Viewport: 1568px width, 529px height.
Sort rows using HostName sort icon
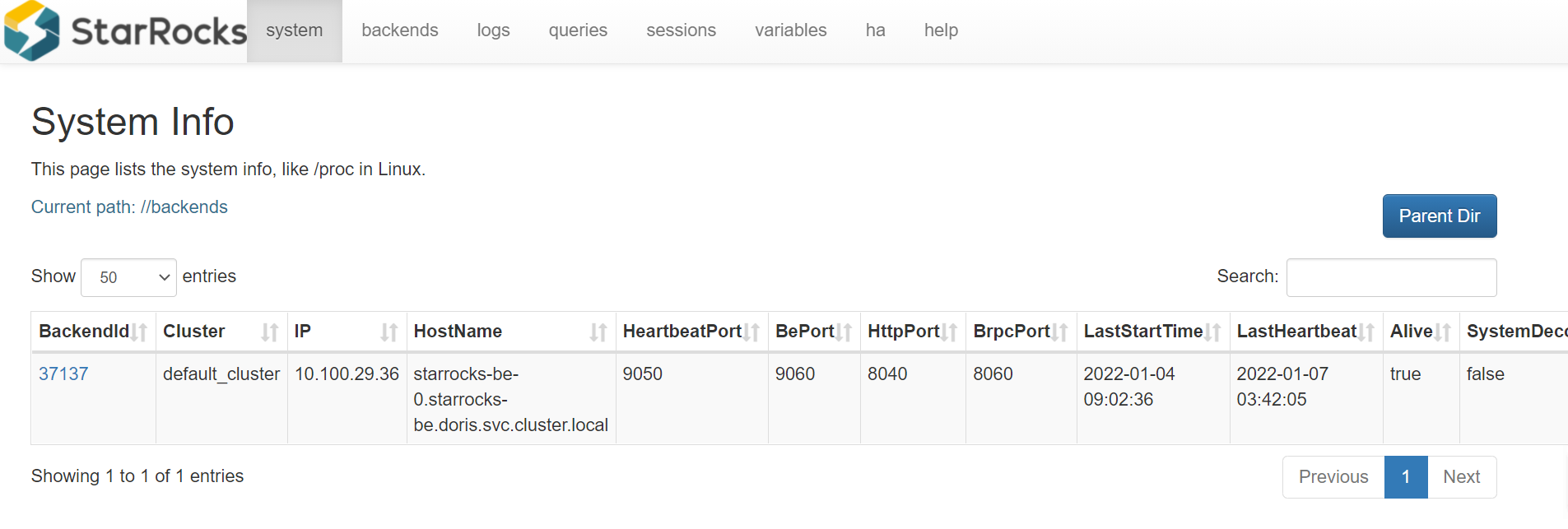(598, 332)
